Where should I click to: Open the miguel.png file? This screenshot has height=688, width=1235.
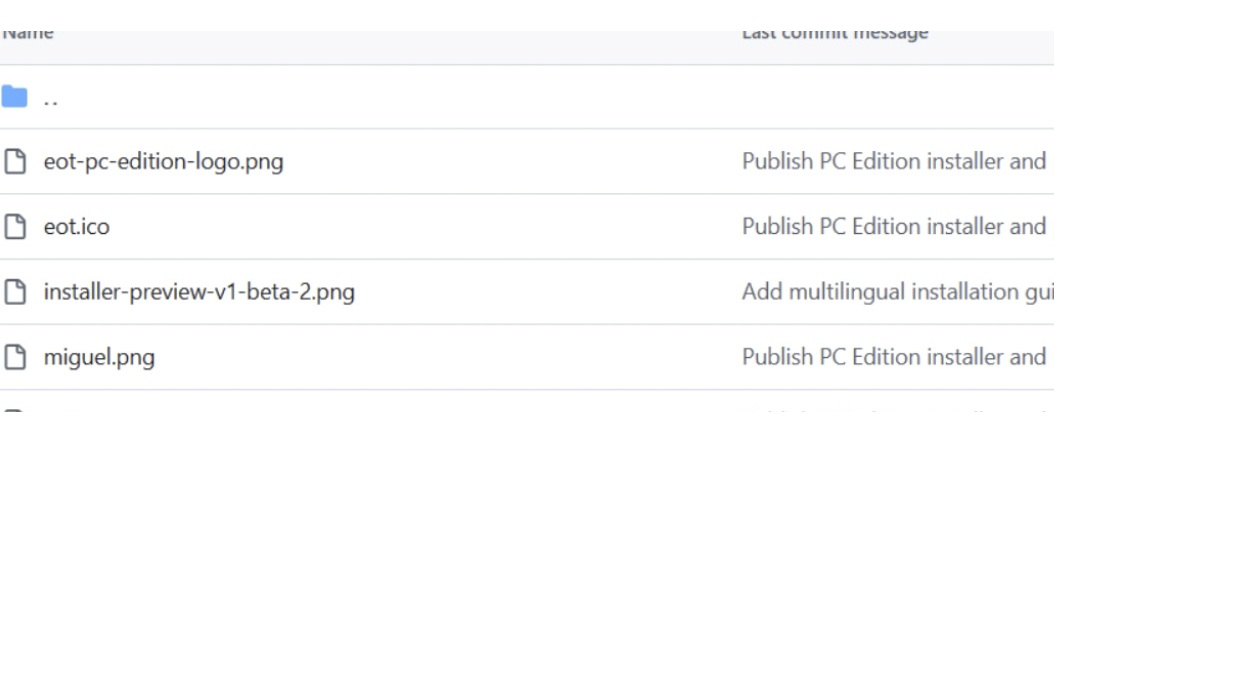(x=99, y=357)
